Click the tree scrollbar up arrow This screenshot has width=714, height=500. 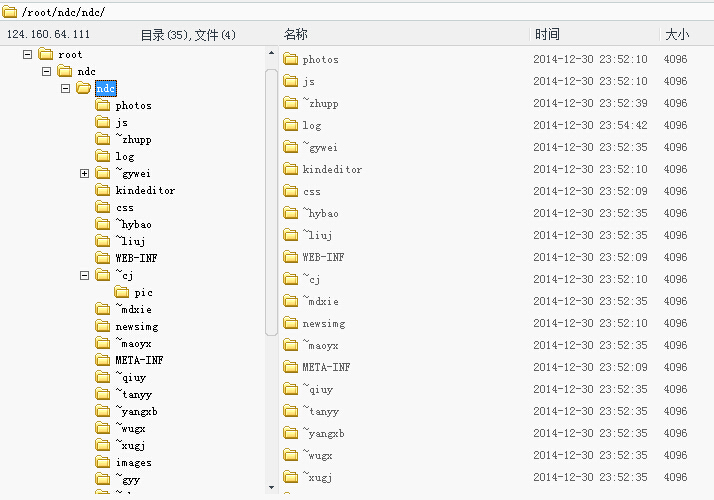click(x=271, y=53)
